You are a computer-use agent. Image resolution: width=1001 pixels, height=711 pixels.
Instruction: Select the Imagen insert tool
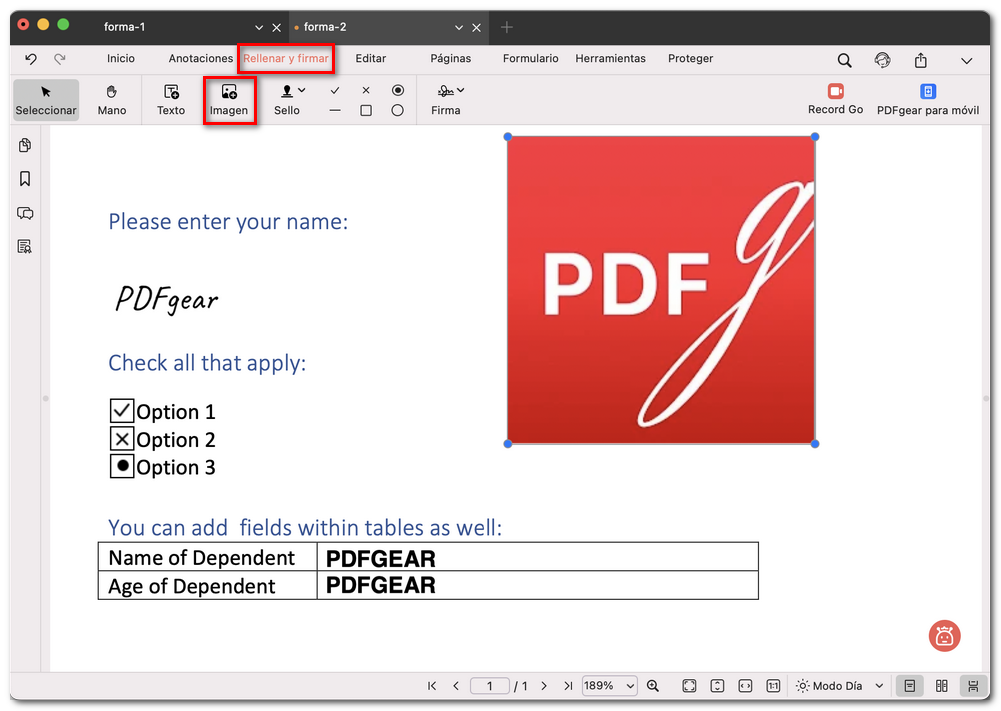coord(229,100)
